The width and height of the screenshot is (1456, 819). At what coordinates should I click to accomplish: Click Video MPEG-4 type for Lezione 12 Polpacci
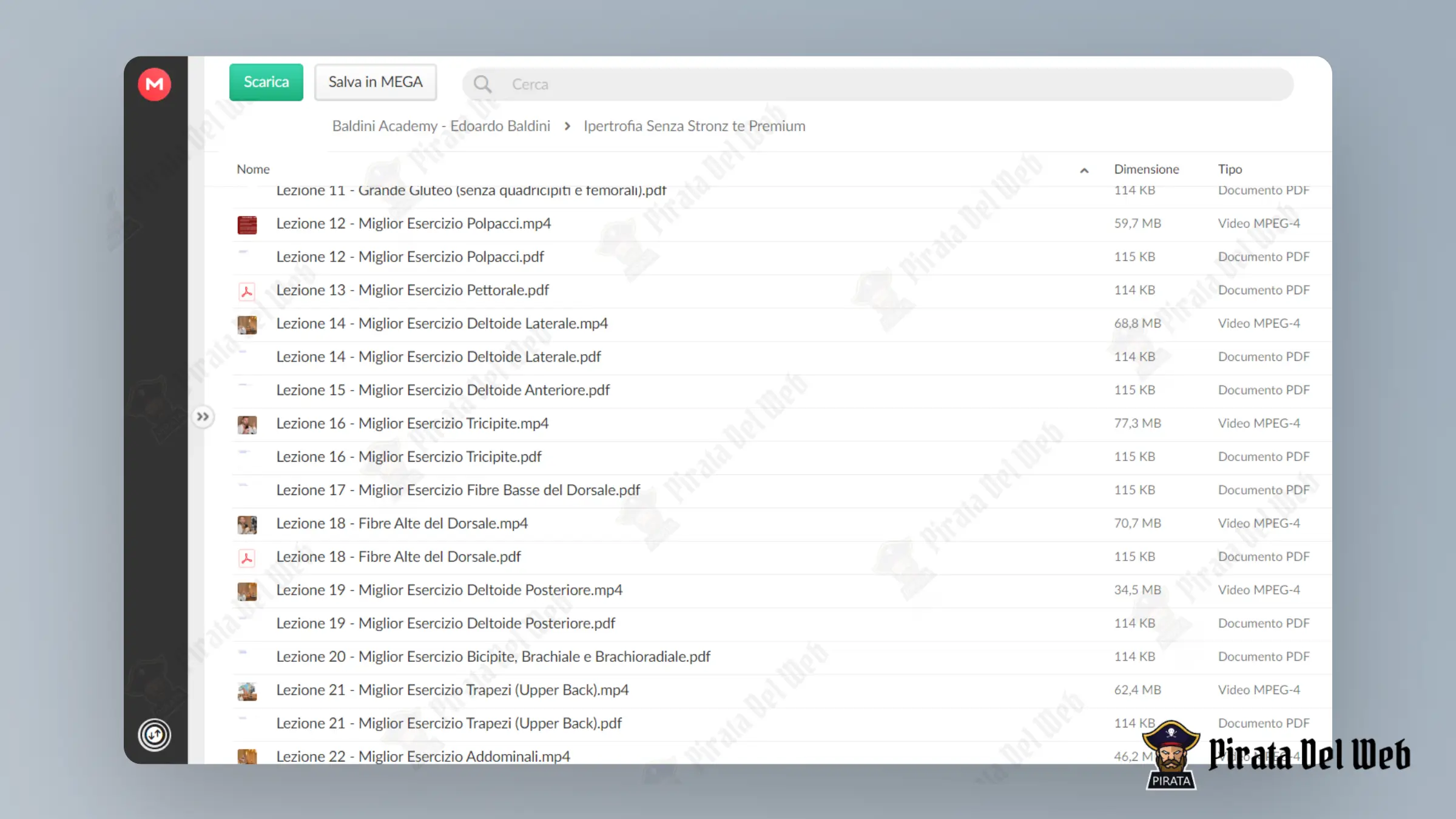[x=1259, y=223]
